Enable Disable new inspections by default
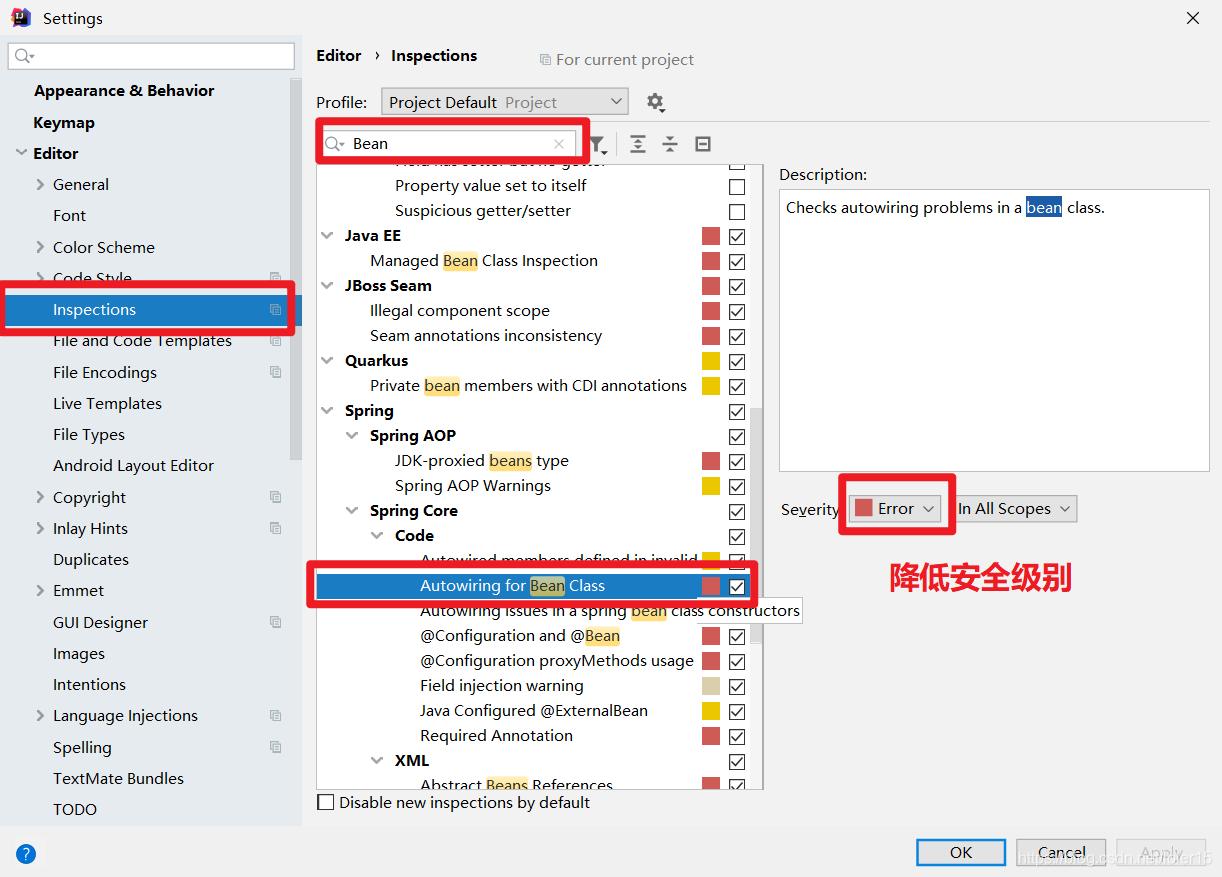The width and height of the screenshot is (1222, 877). (x=324, y=802)
